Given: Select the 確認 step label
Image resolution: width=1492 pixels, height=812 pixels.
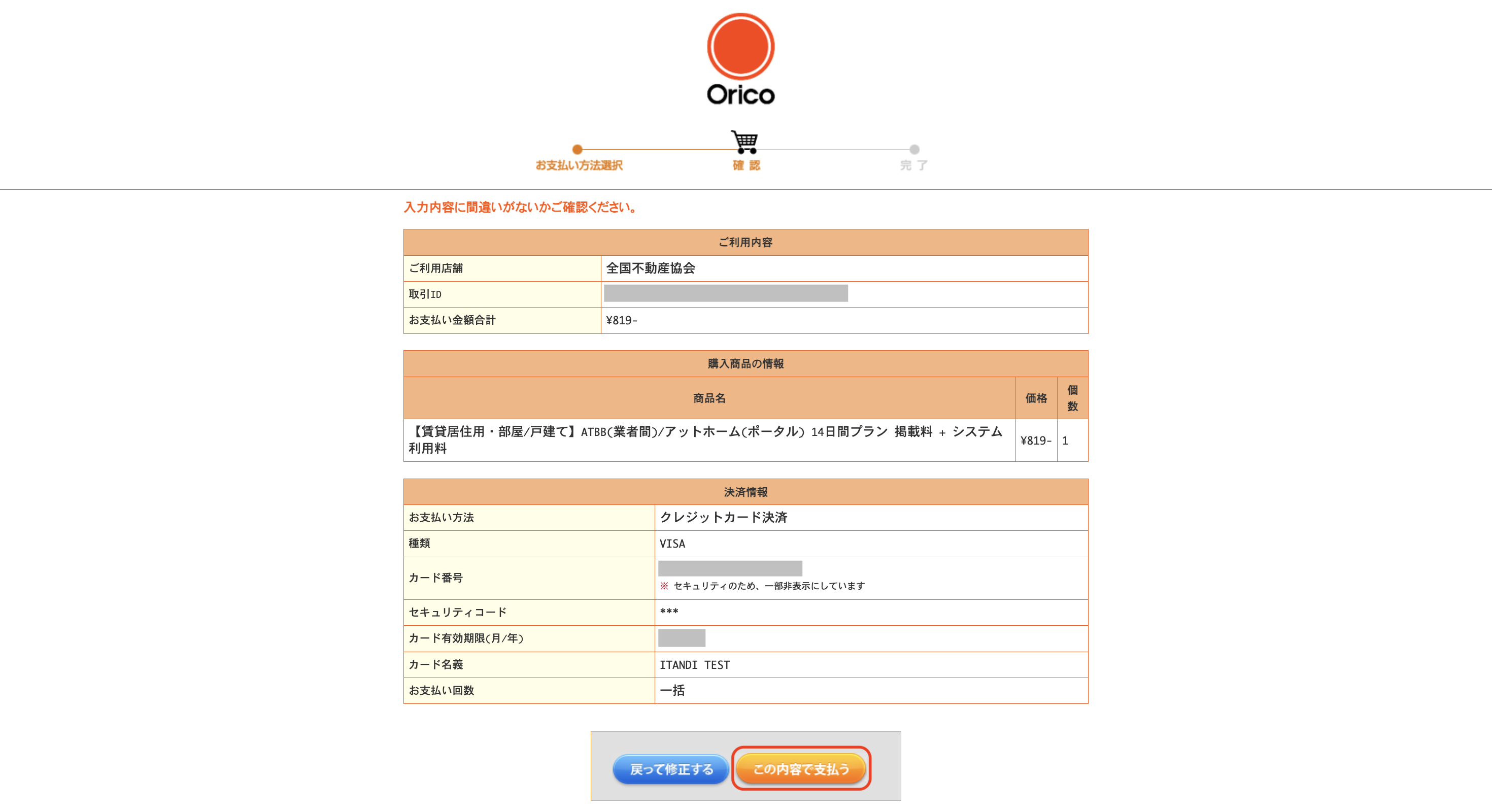Looking at the screenshot, I should point(746,165).
